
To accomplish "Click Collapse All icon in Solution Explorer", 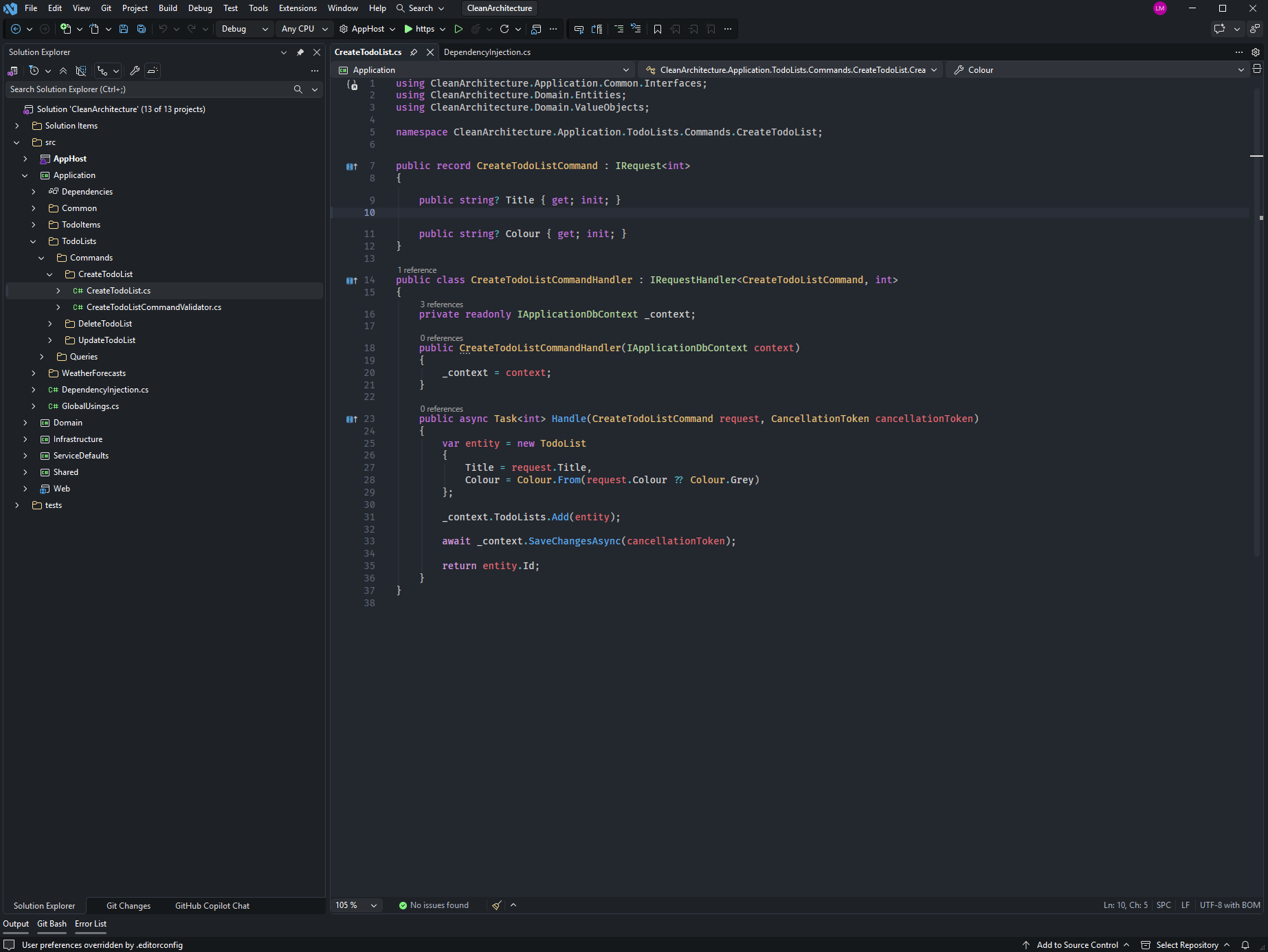I will tap(63, 71).
